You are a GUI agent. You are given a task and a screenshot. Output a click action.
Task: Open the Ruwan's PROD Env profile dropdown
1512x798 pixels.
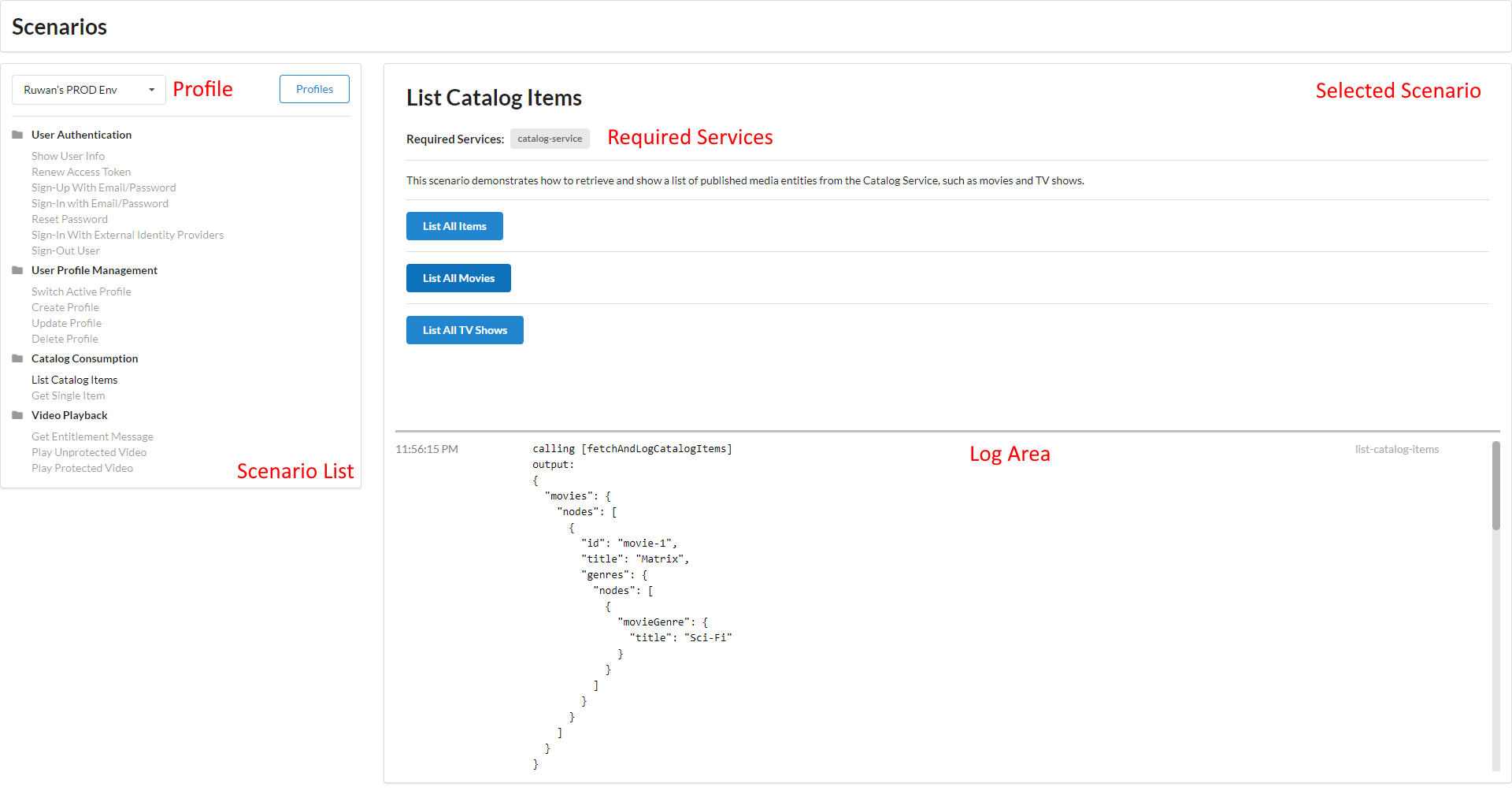[88, 90]
